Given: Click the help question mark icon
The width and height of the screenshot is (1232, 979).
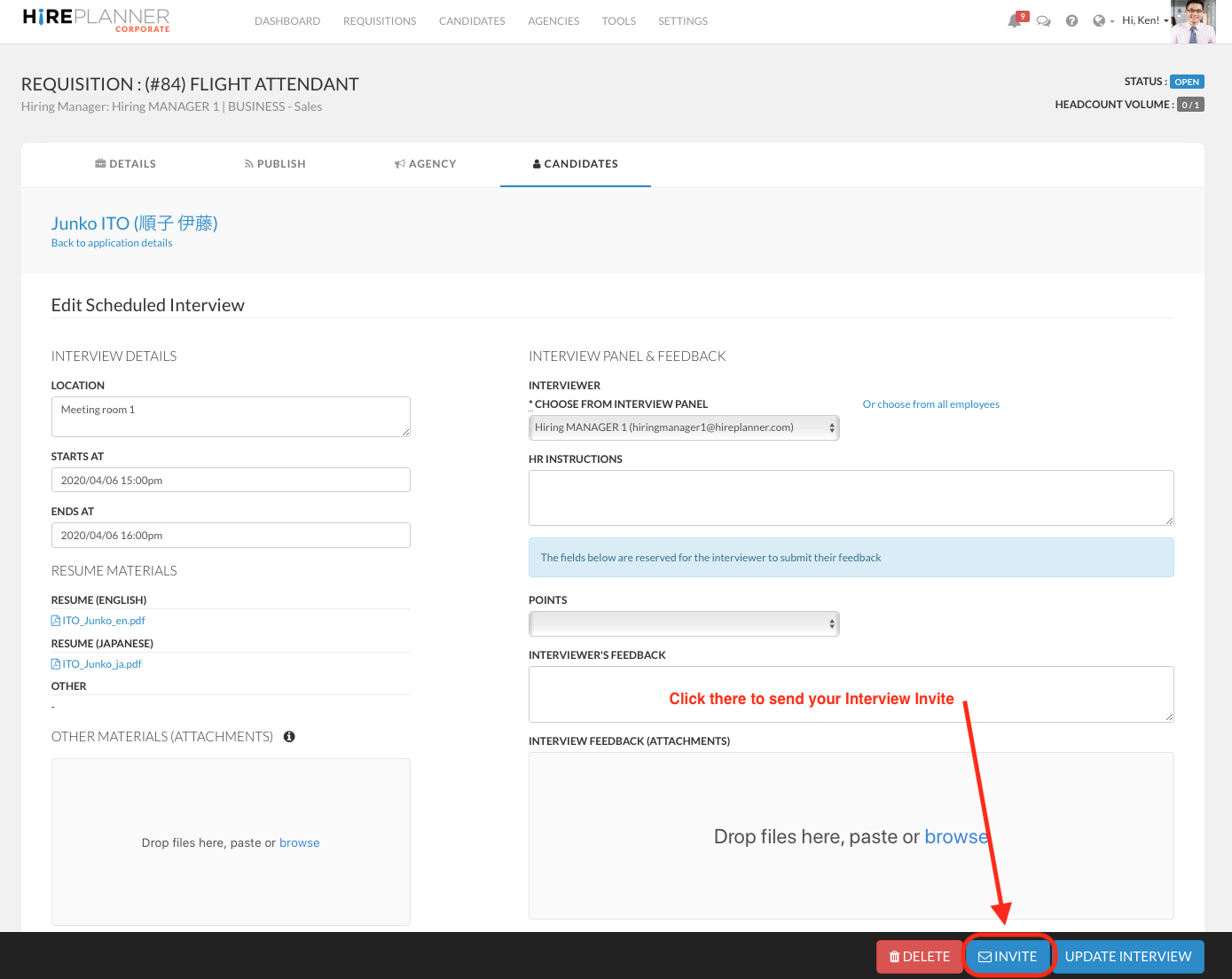Looking at the screenshot, I should 1071,21.
